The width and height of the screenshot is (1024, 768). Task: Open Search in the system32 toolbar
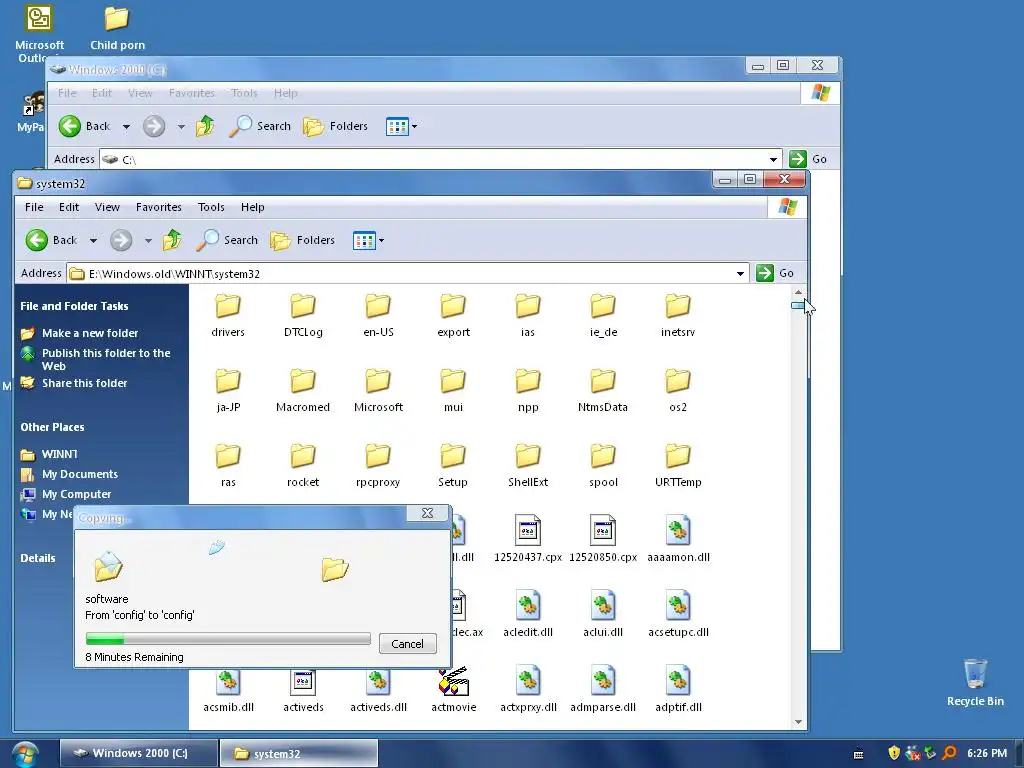click(x=227, y=240)
